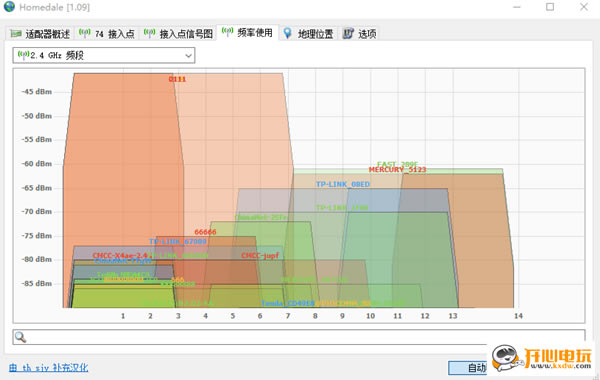Click the antenna icon on 频率使用 tab

coord(227,32)
